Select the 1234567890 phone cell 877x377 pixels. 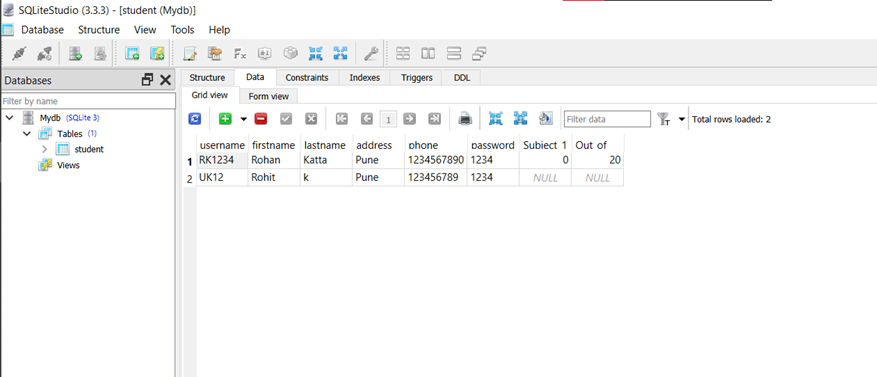point(436,160)
